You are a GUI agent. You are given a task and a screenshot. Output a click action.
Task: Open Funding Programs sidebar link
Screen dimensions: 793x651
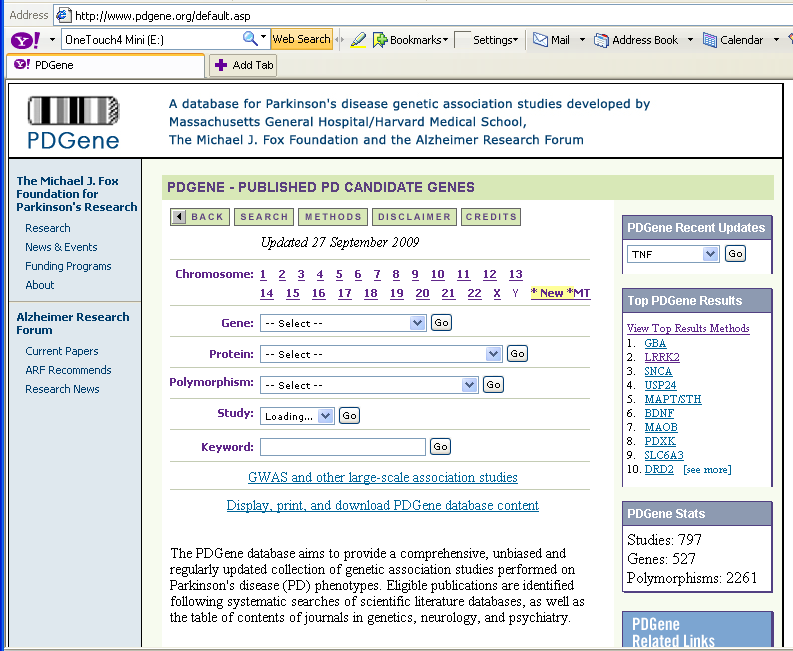(68, 267)
